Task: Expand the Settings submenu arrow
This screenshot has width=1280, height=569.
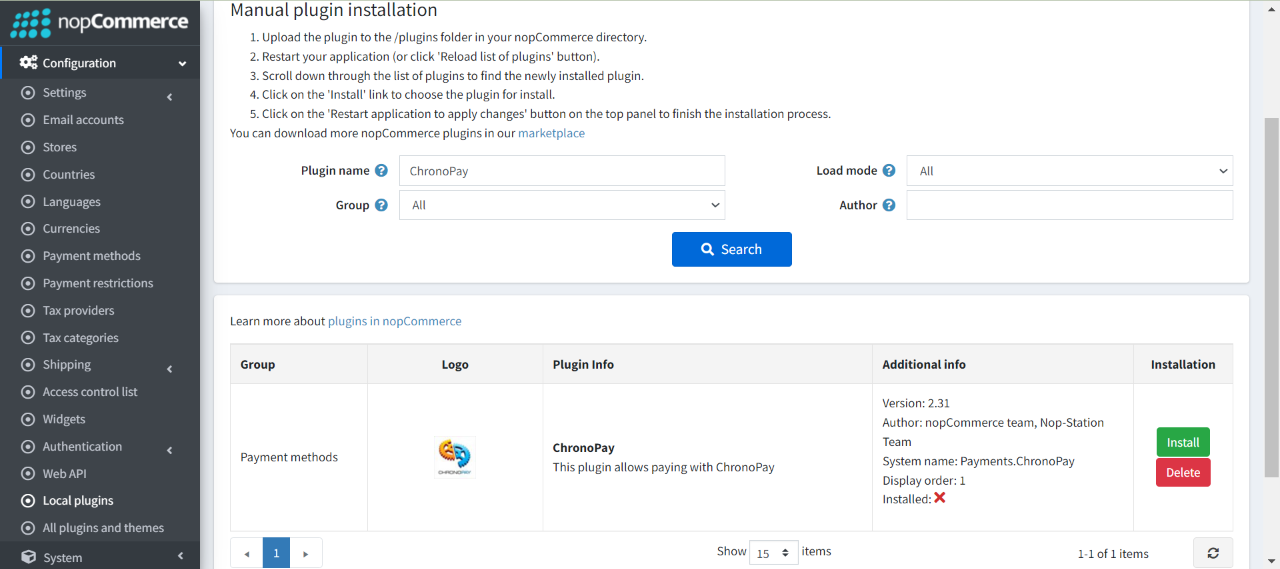Action: [x=170, y=97]
